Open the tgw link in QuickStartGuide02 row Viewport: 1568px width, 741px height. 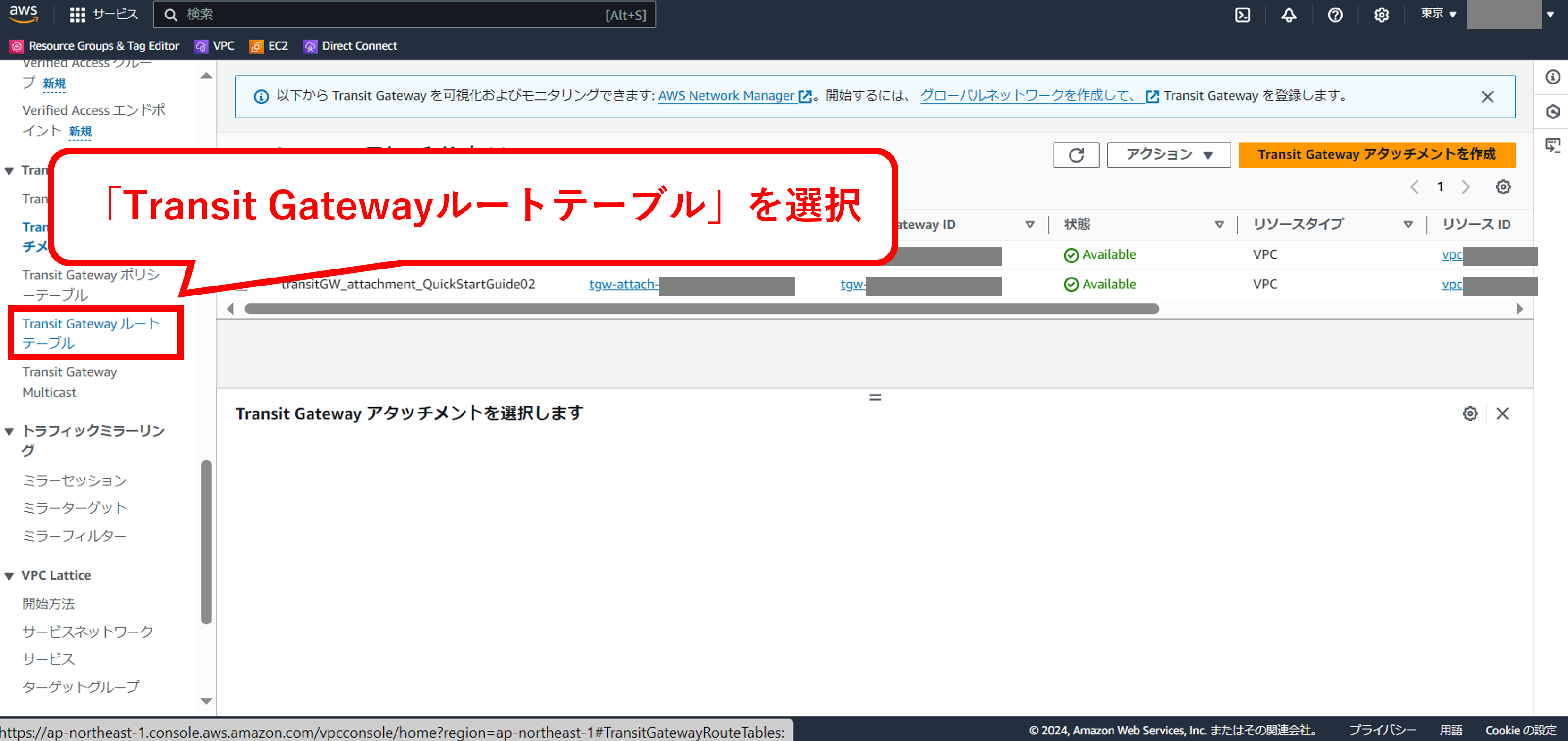(x=852, y=284)
